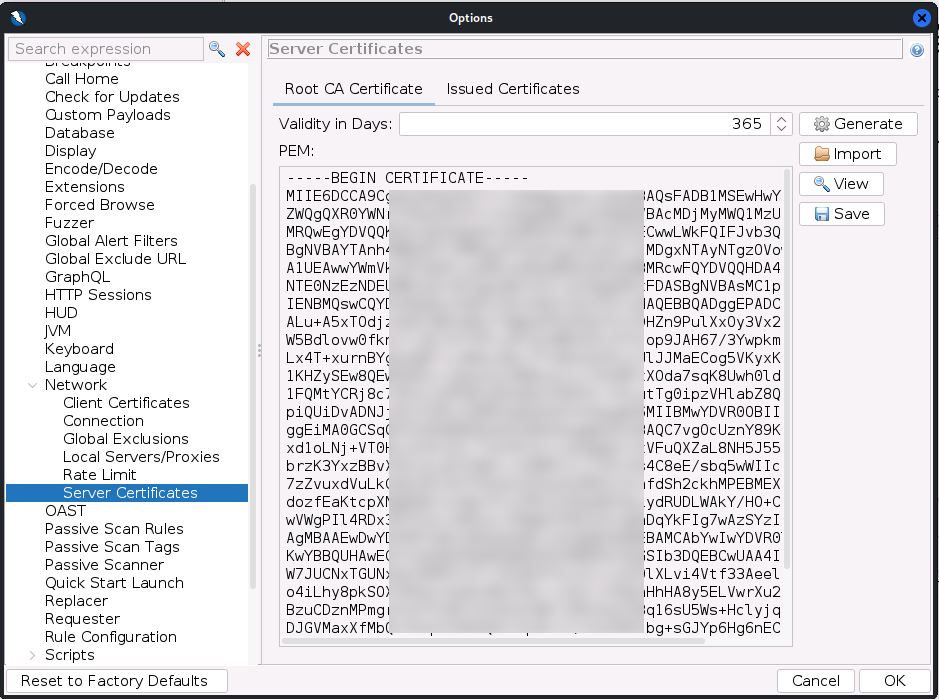This screenshot has width=939, height=699.
Task: Click the ZAP logo icon in title bar
Action: 18,18
